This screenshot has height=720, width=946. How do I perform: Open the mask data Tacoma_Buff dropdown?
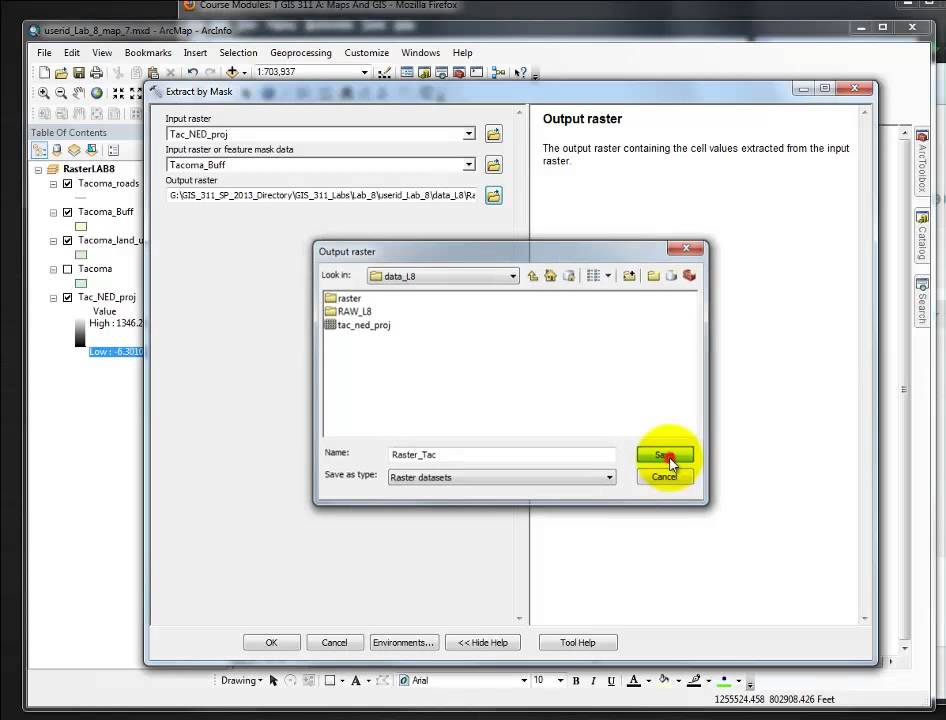click(469, 165)
